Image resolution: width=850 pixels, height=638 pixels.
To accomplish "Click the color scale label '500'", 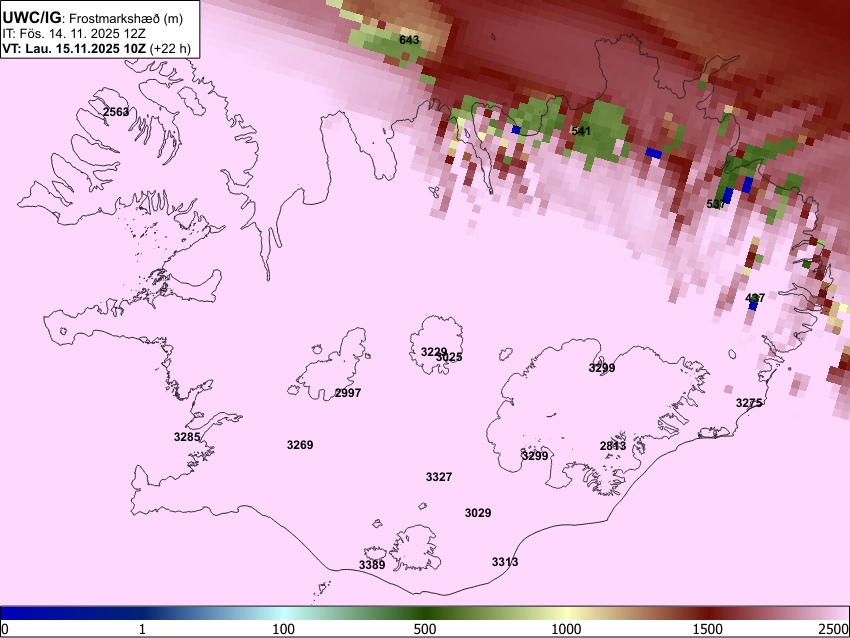I will pos(425,629).
